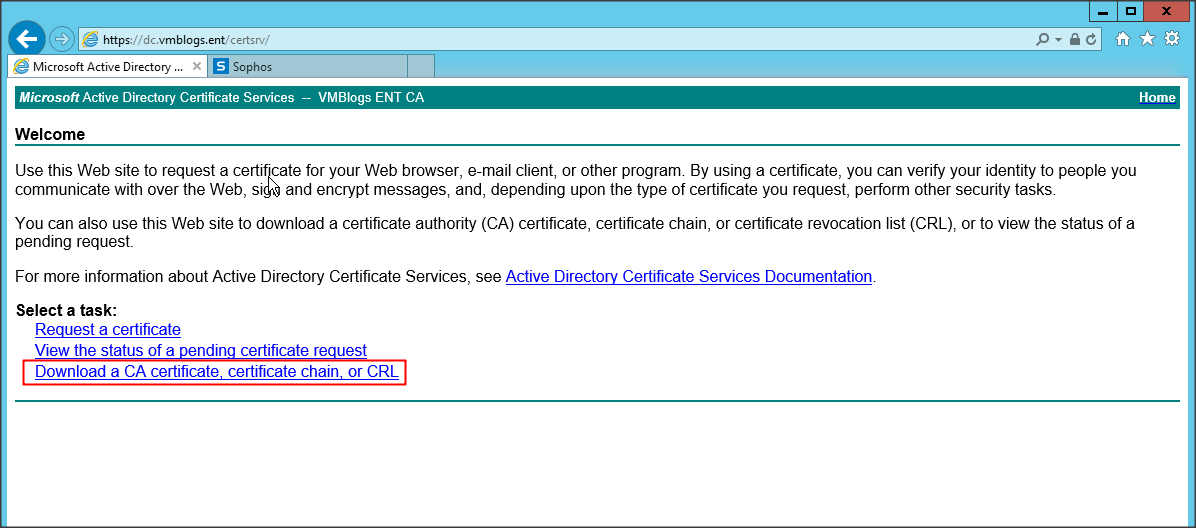
Task: Click Request a certificate
Action: (x=108, y=329)
